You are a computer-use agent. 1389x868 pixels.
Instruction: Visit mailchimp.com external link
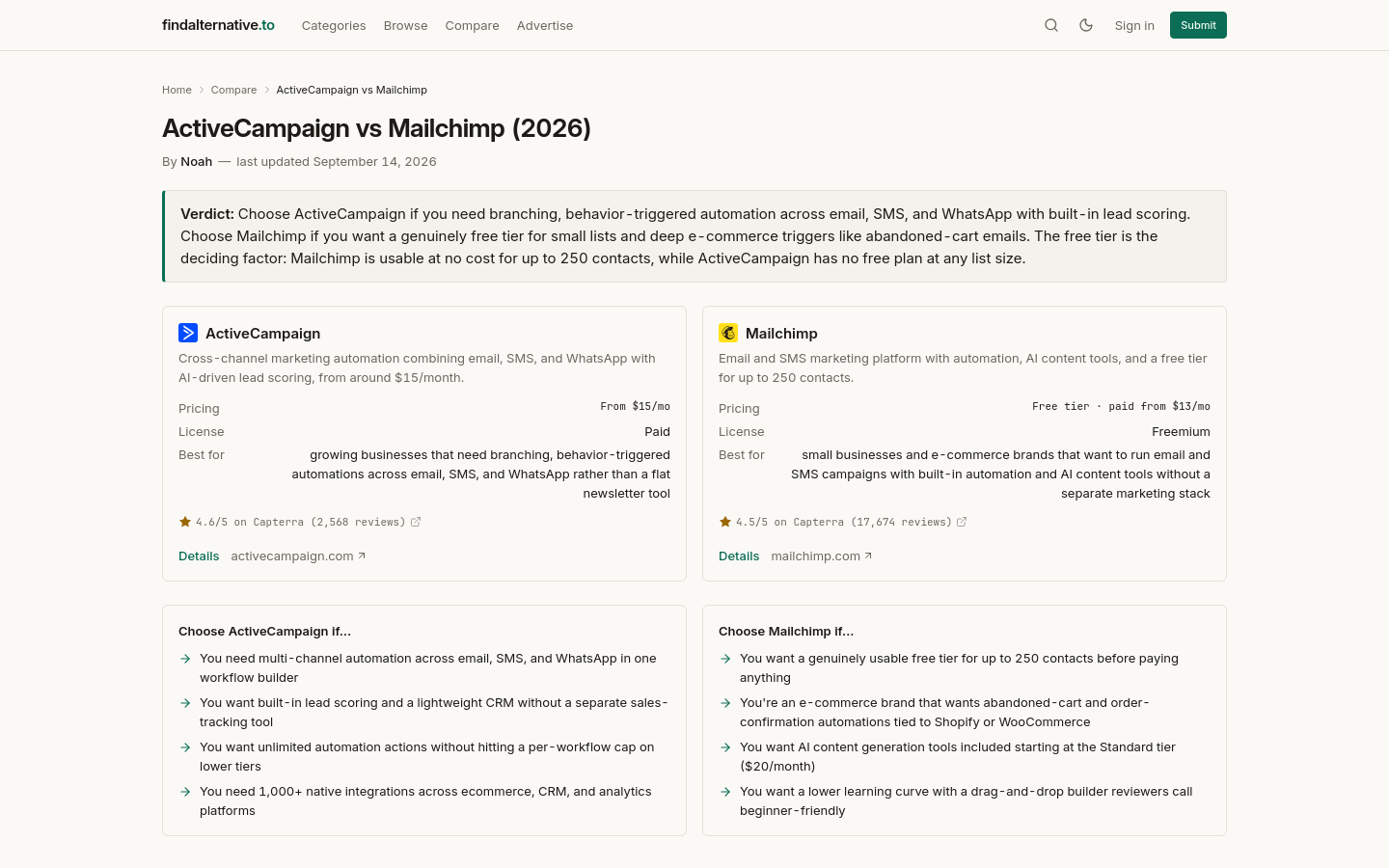pos(822,556)
